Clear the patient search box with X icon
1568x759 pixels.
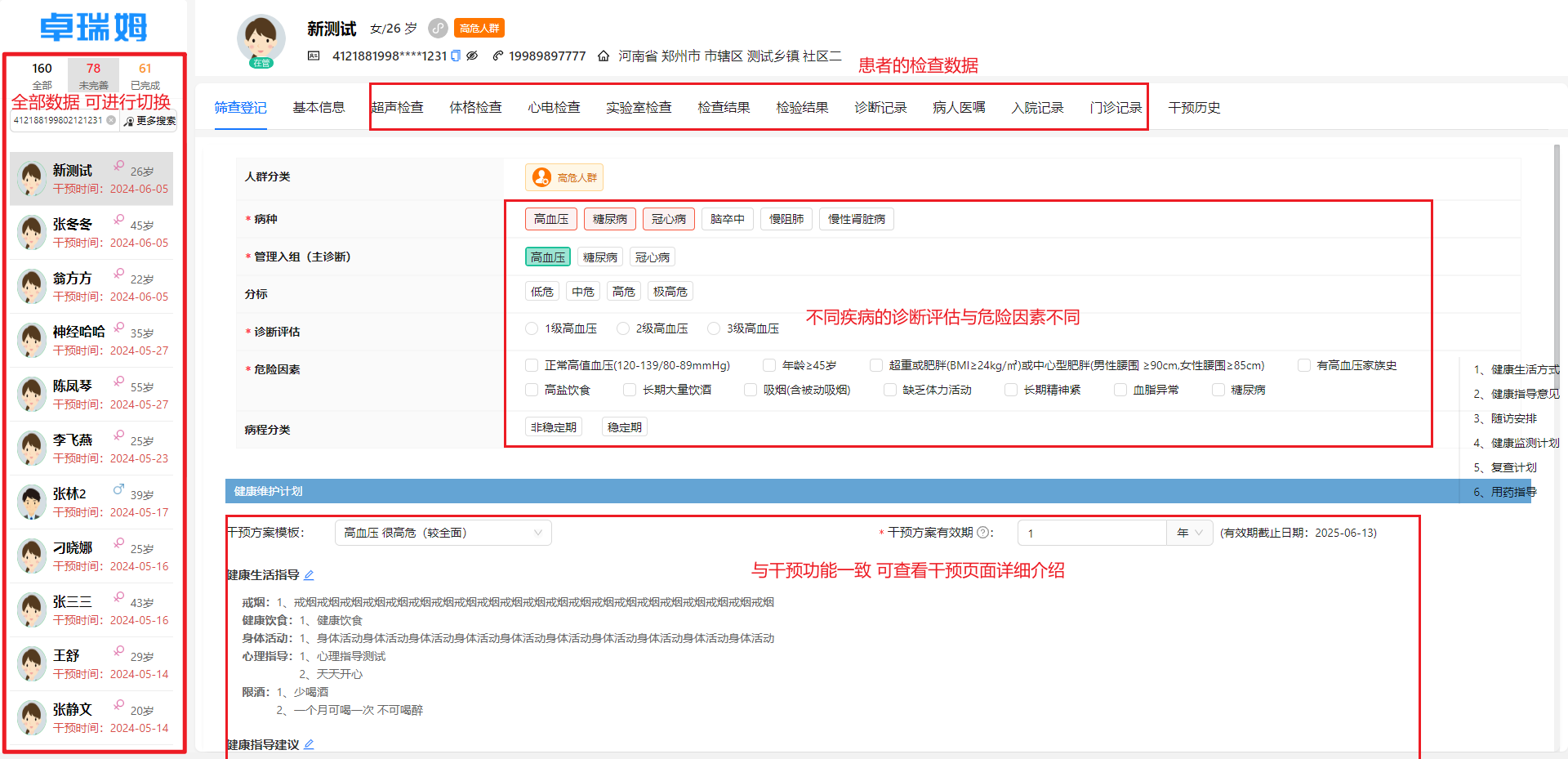pos(111,120)
